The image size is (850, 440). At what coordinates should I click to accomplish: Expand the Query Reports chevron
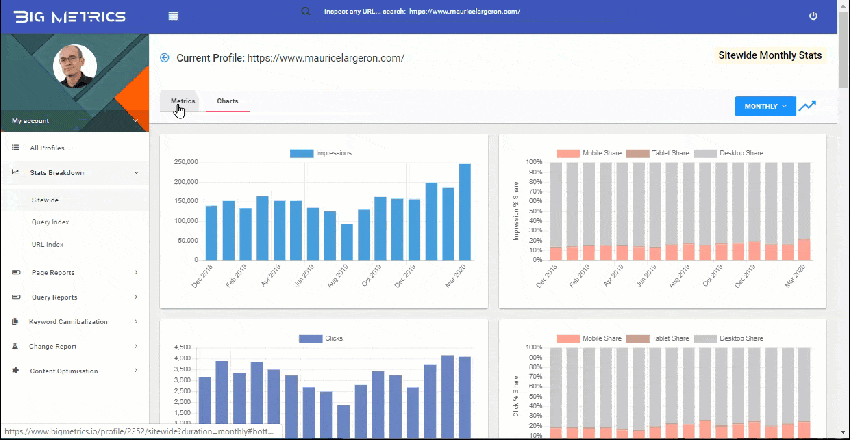click(x=136, y=297)
